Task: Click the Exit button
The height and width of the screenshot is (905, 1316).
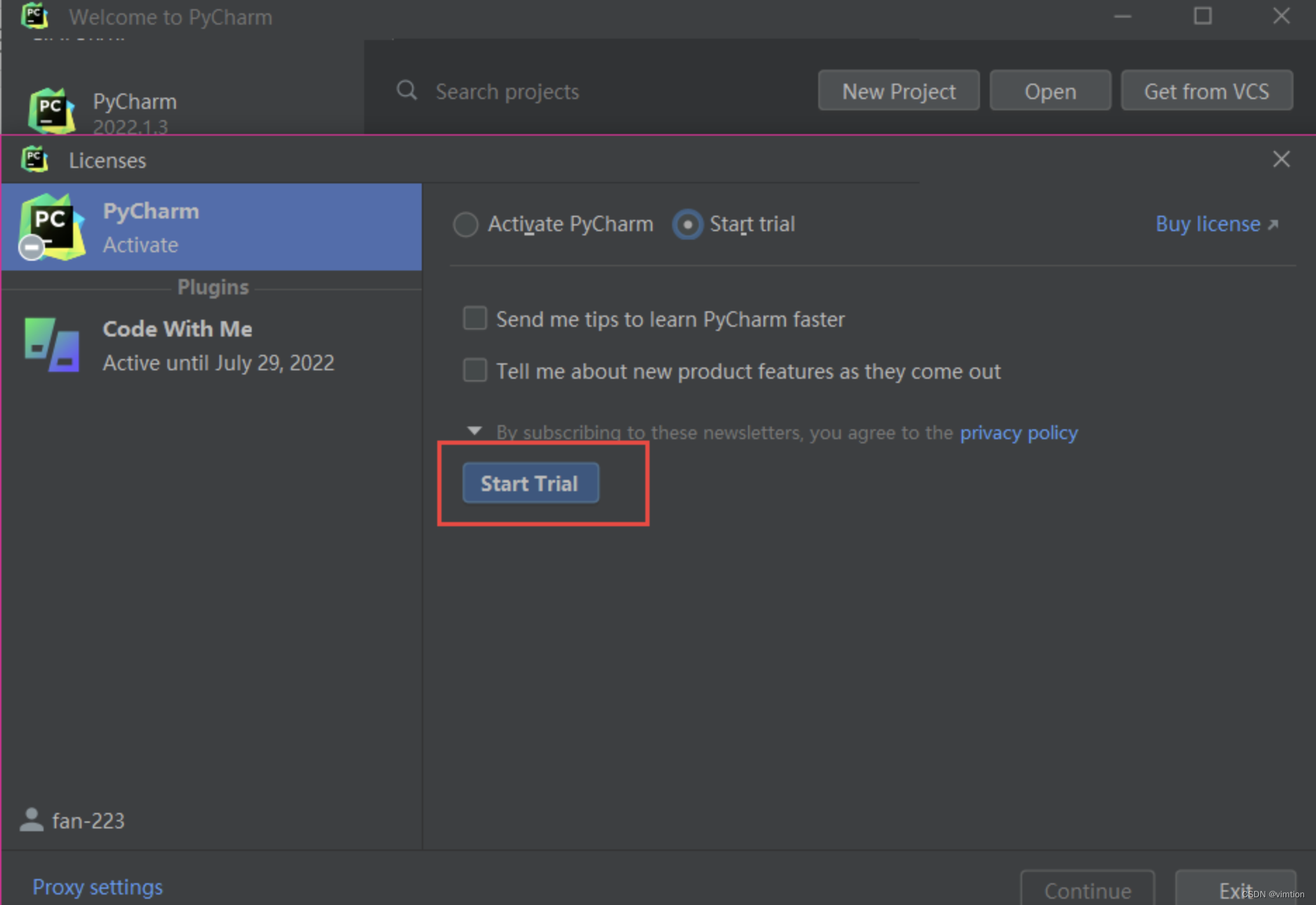Action: coord(1236,889)
